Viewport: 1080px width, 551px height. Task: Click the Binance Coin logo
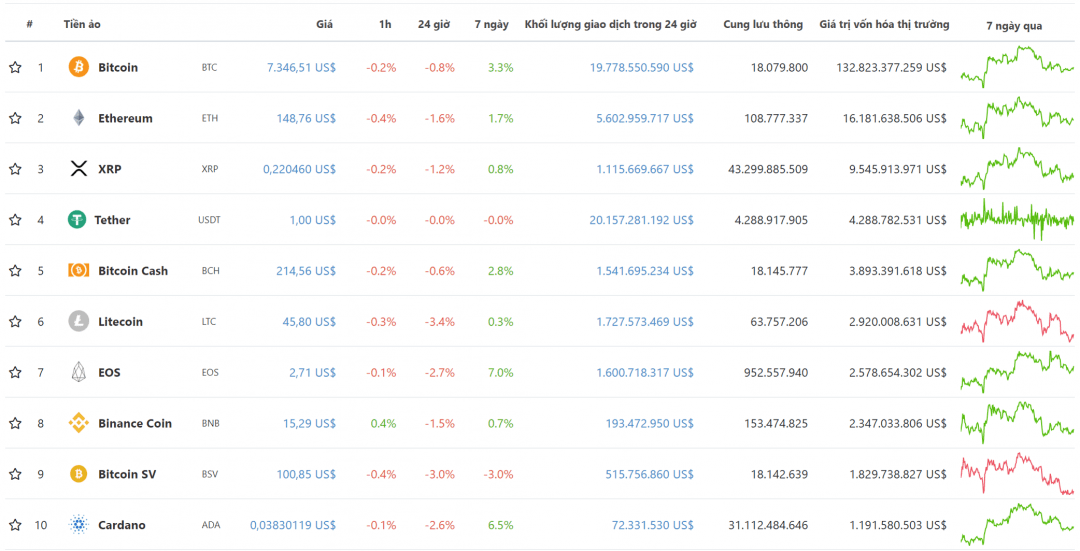(x=79, y=423)
